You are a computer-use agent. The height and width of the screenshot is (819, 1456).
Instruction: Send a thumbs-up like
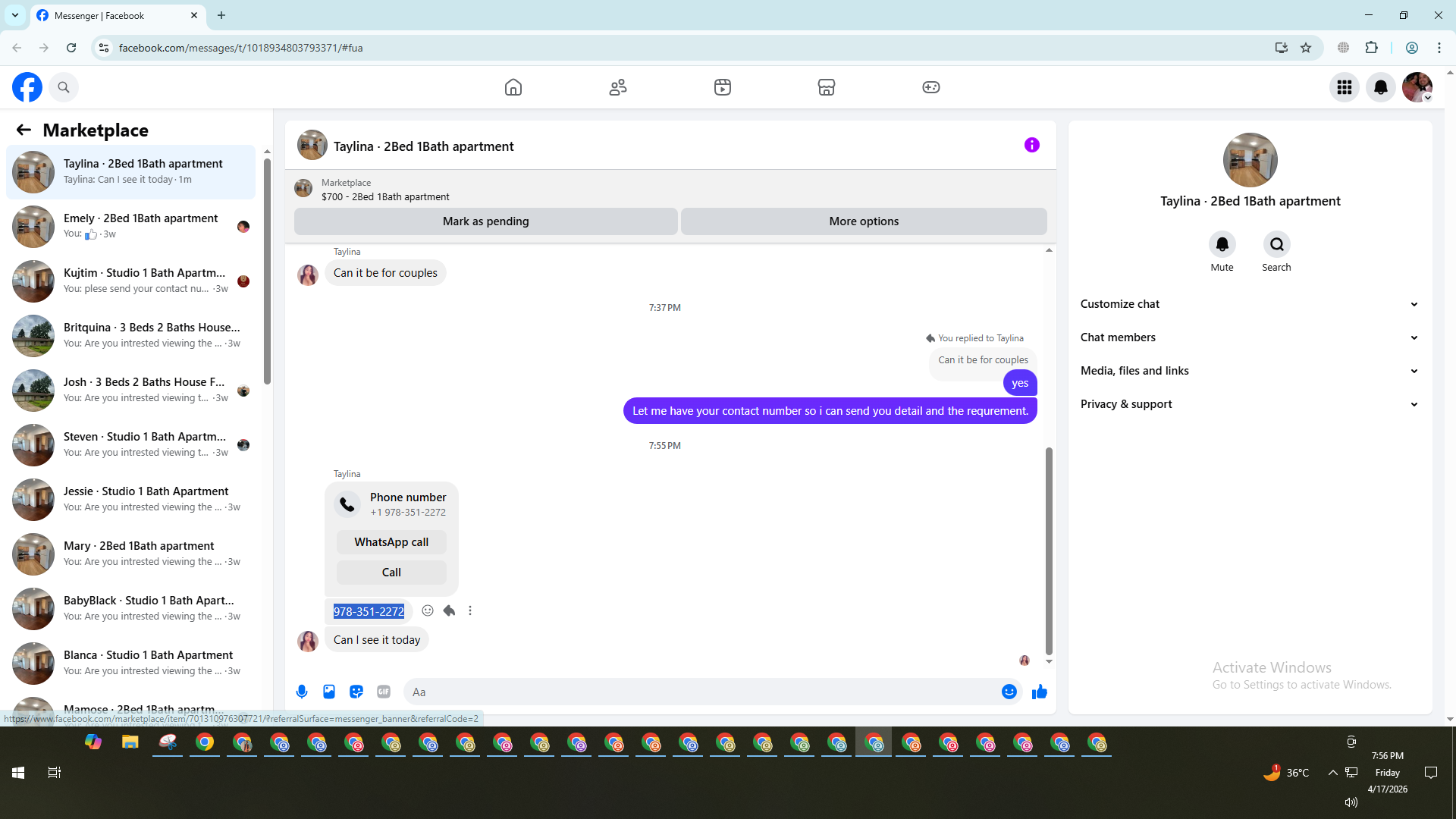pyautogui.click(x=1039, y=692)
